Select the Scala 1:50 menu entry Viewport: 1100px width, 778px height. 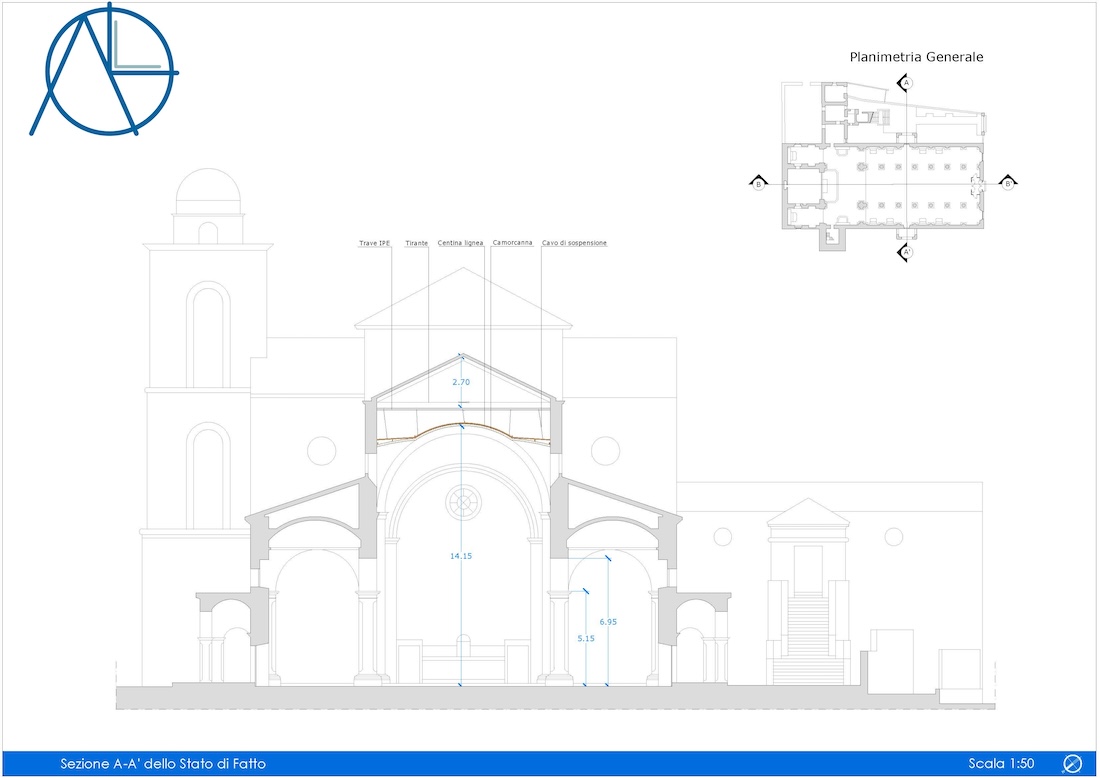pyautogui.click(x=1000, y=763)
